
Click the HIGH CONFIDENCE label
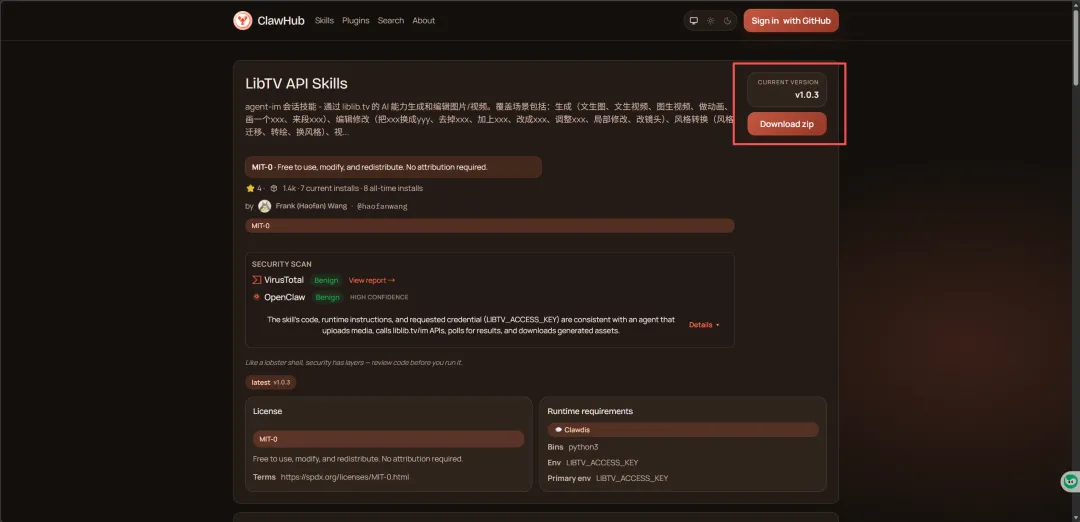pyautogui.click(x=379, y=297)
